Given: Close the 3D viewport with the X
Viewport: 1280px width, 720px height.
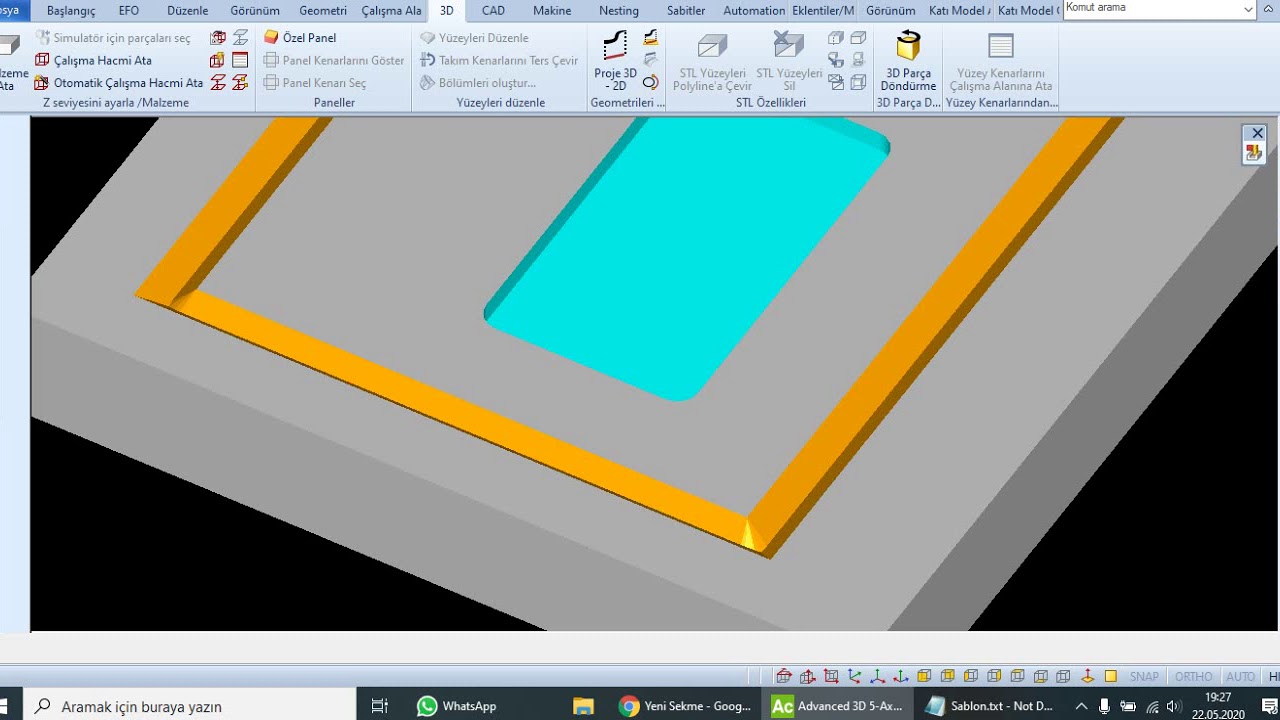Looking at the screenshot, I should [x=1257, y=133].
